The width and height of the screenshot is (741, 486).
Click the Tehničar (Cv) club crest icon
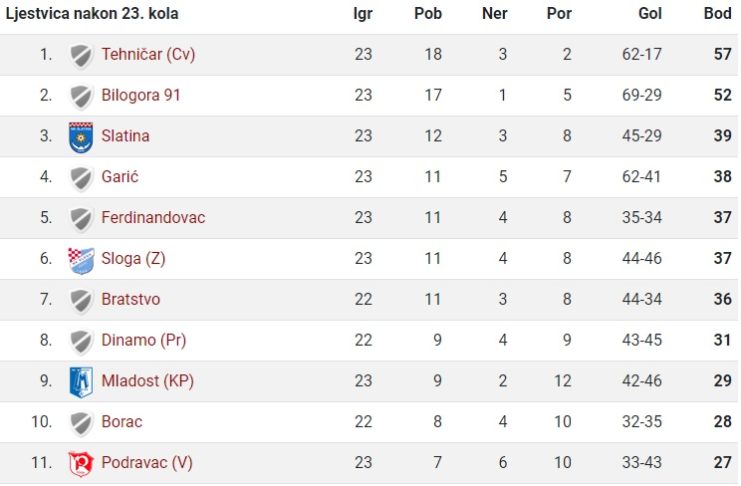[81, 56]
